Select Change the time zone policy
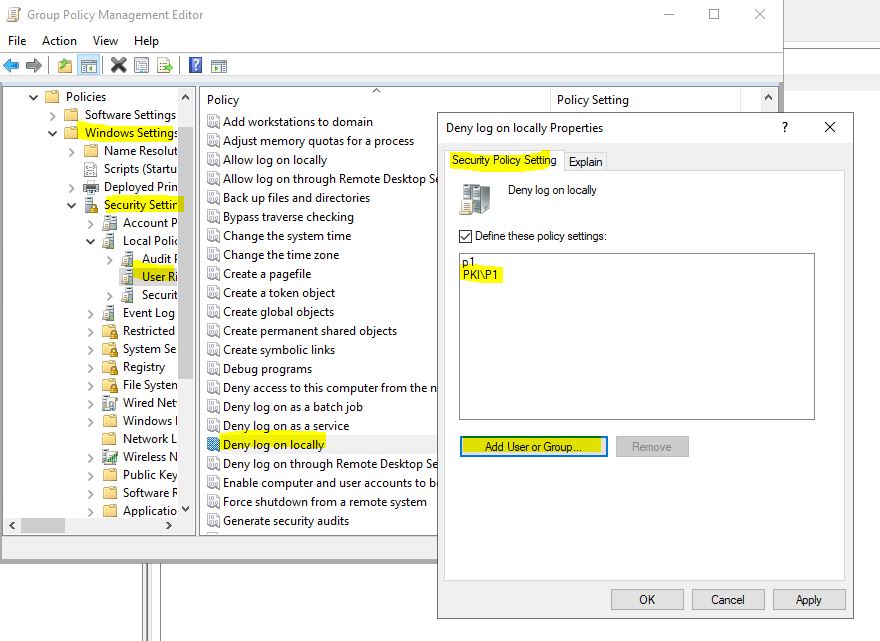 (281, 255)
